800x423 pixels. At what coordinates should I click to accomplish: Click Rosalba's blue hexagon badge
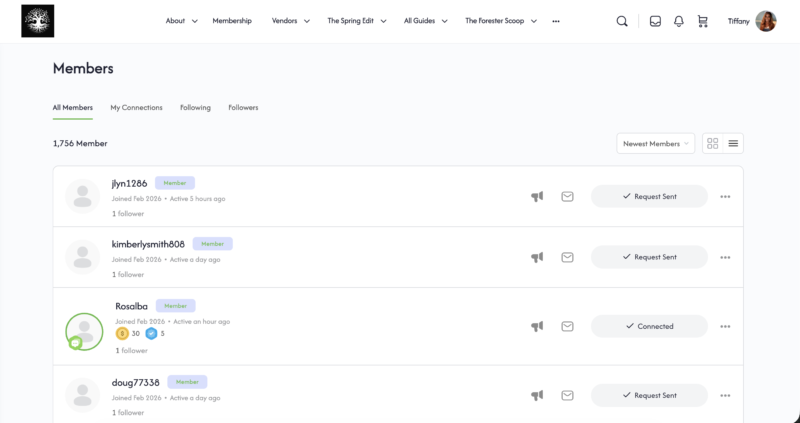pos(152,334)
